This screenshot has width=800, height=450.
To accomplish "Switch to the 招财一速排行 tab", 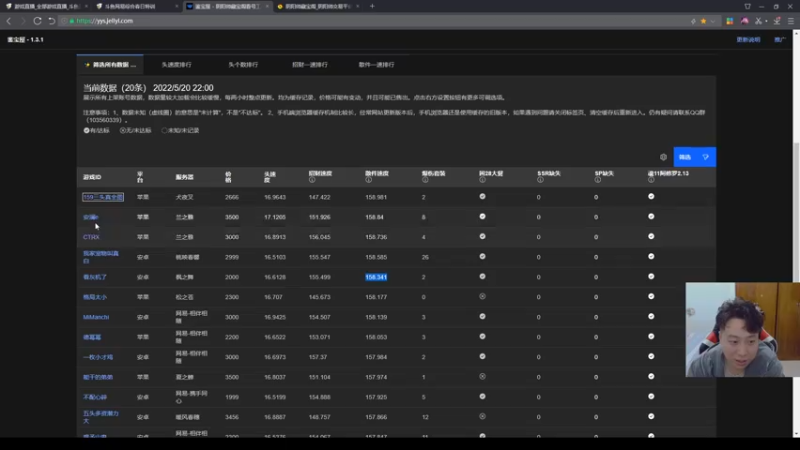I will pos(310,65).
